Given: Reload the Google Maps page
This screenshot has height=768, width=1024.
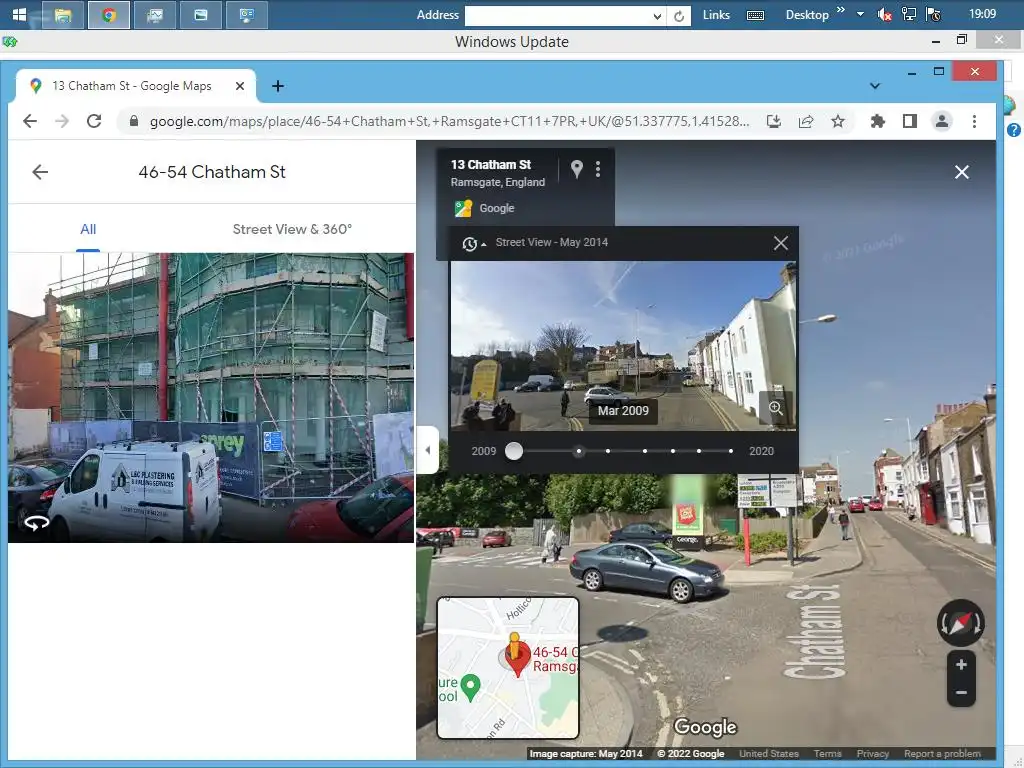Looking at the screenshot, I should [94, 121].
